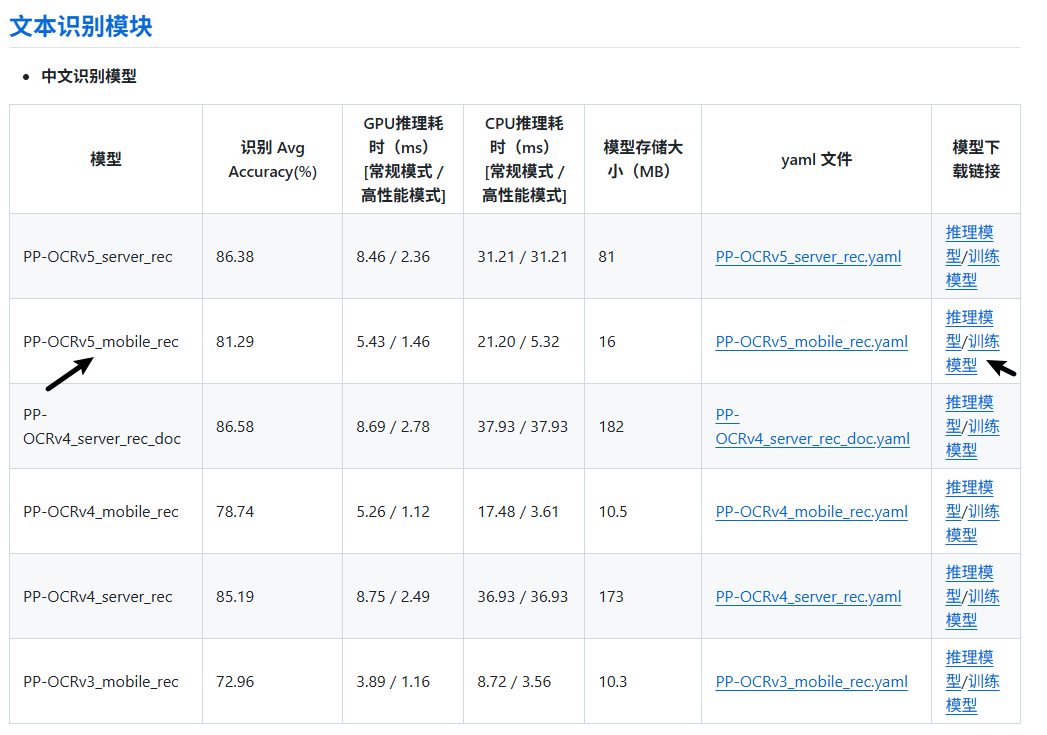
Task: Open the PP-OCRv4_server_rec.yaml file link
Action: click(808, 597)
